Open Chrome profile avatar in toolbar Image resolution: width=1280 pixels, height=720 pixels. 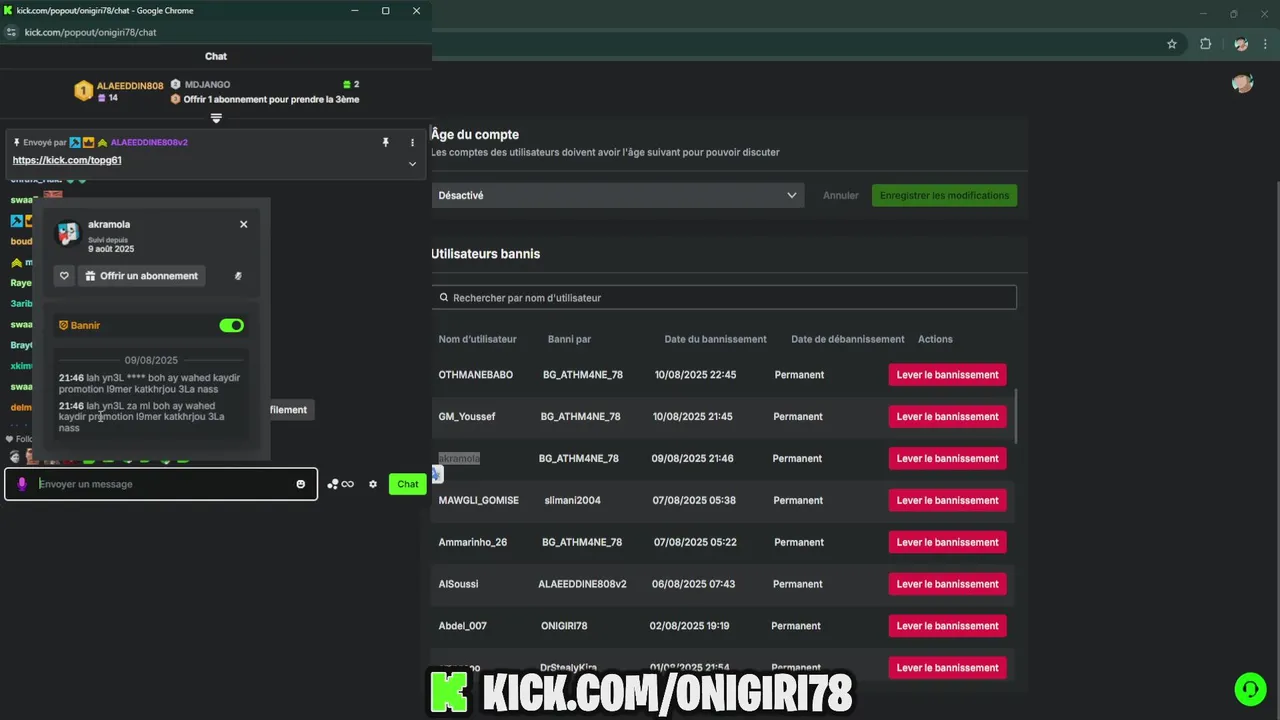1241,44
